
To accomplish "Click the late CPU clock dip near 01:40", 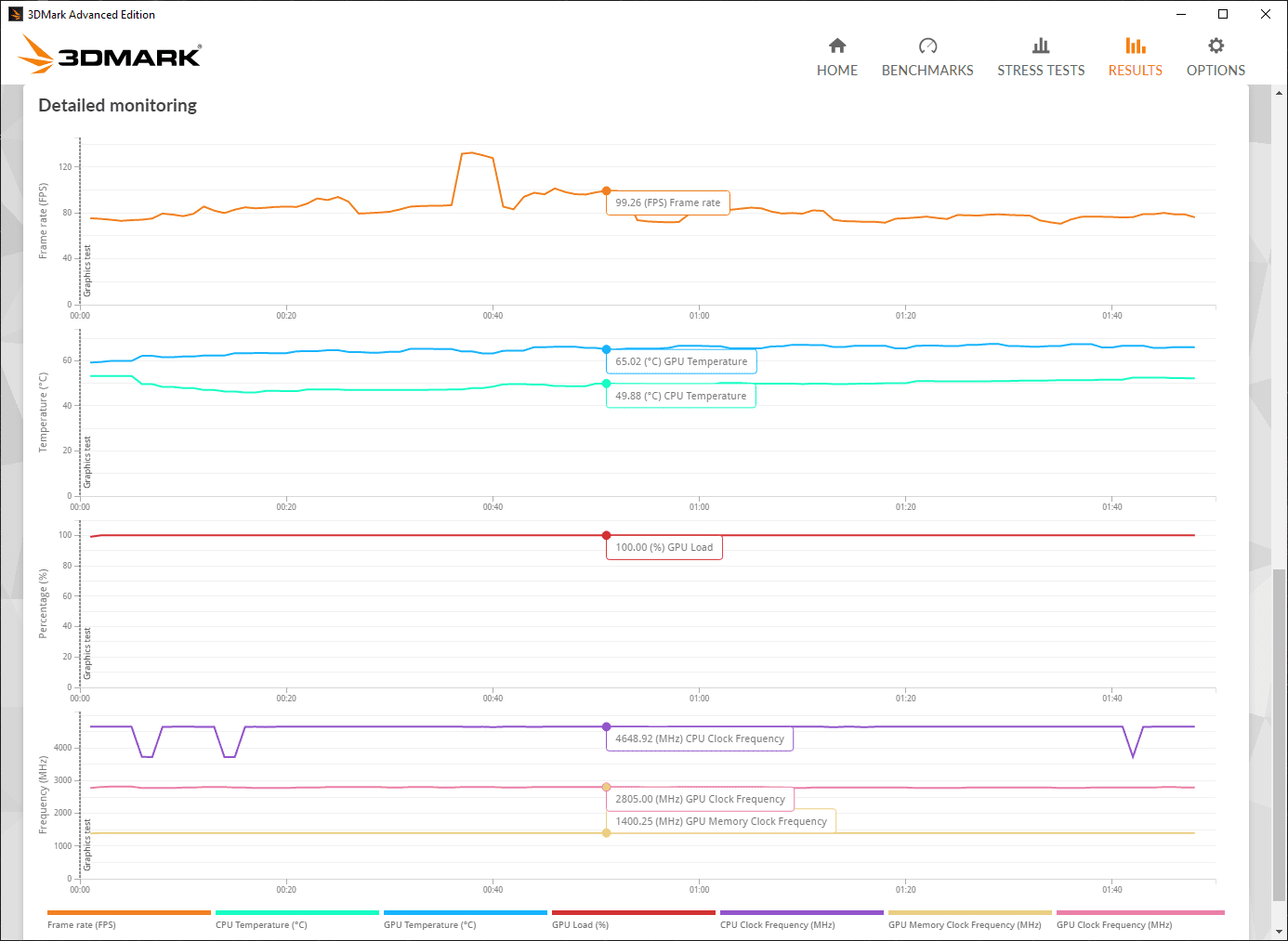I will click(1133, 754).
